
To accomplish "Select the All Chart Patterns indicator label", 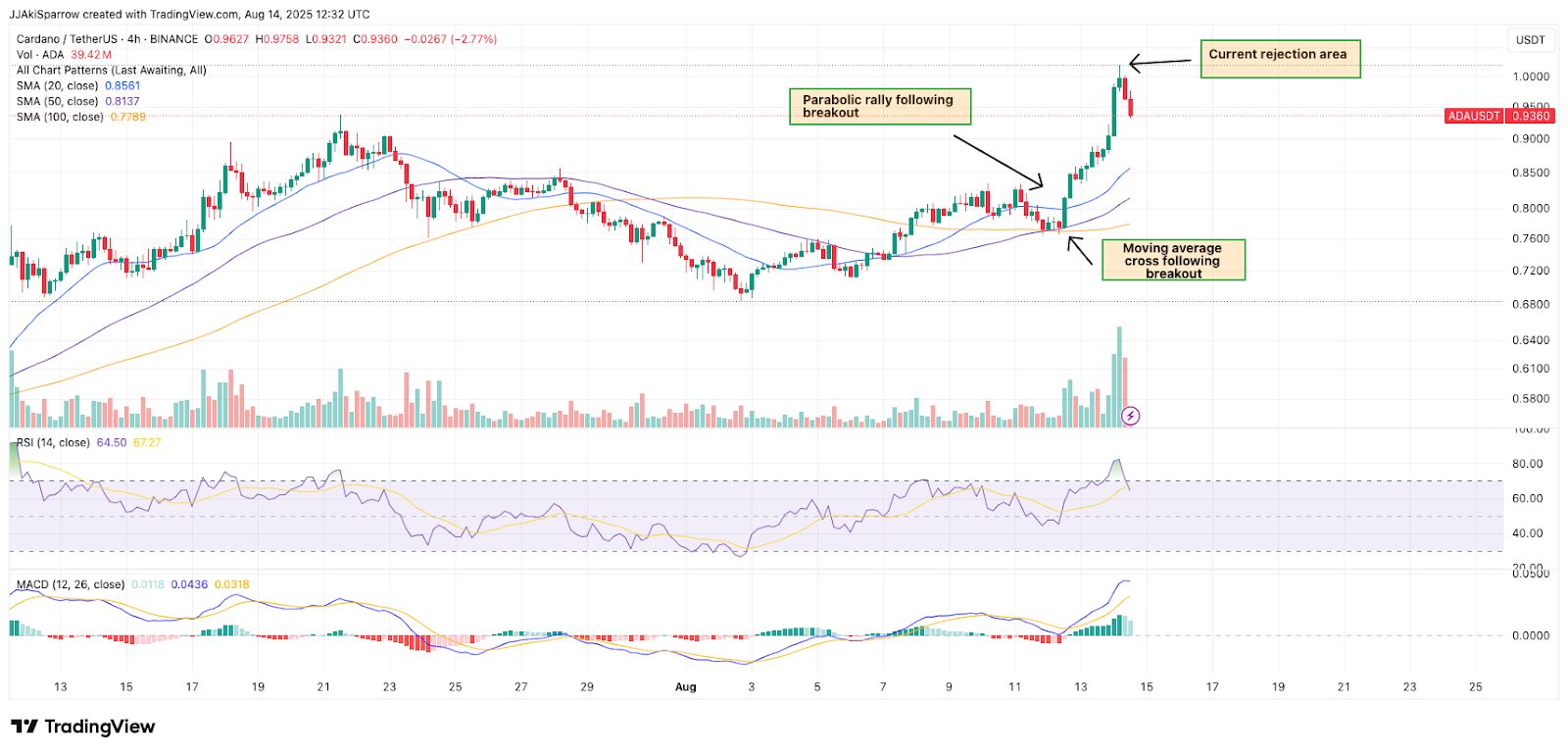I will tap(111, 71).
